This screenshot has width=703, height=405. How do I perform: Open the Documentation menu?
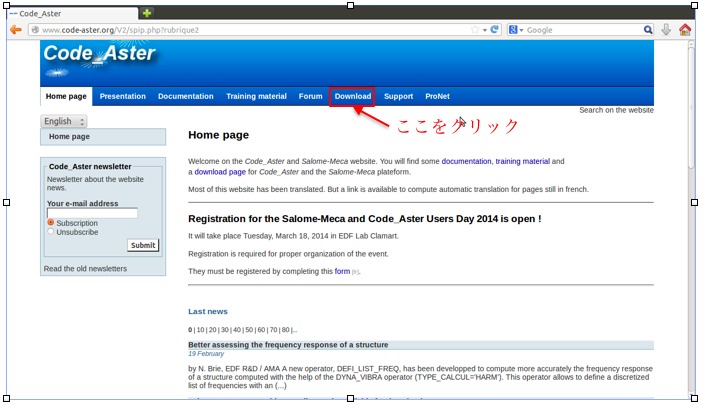[186, 96]
